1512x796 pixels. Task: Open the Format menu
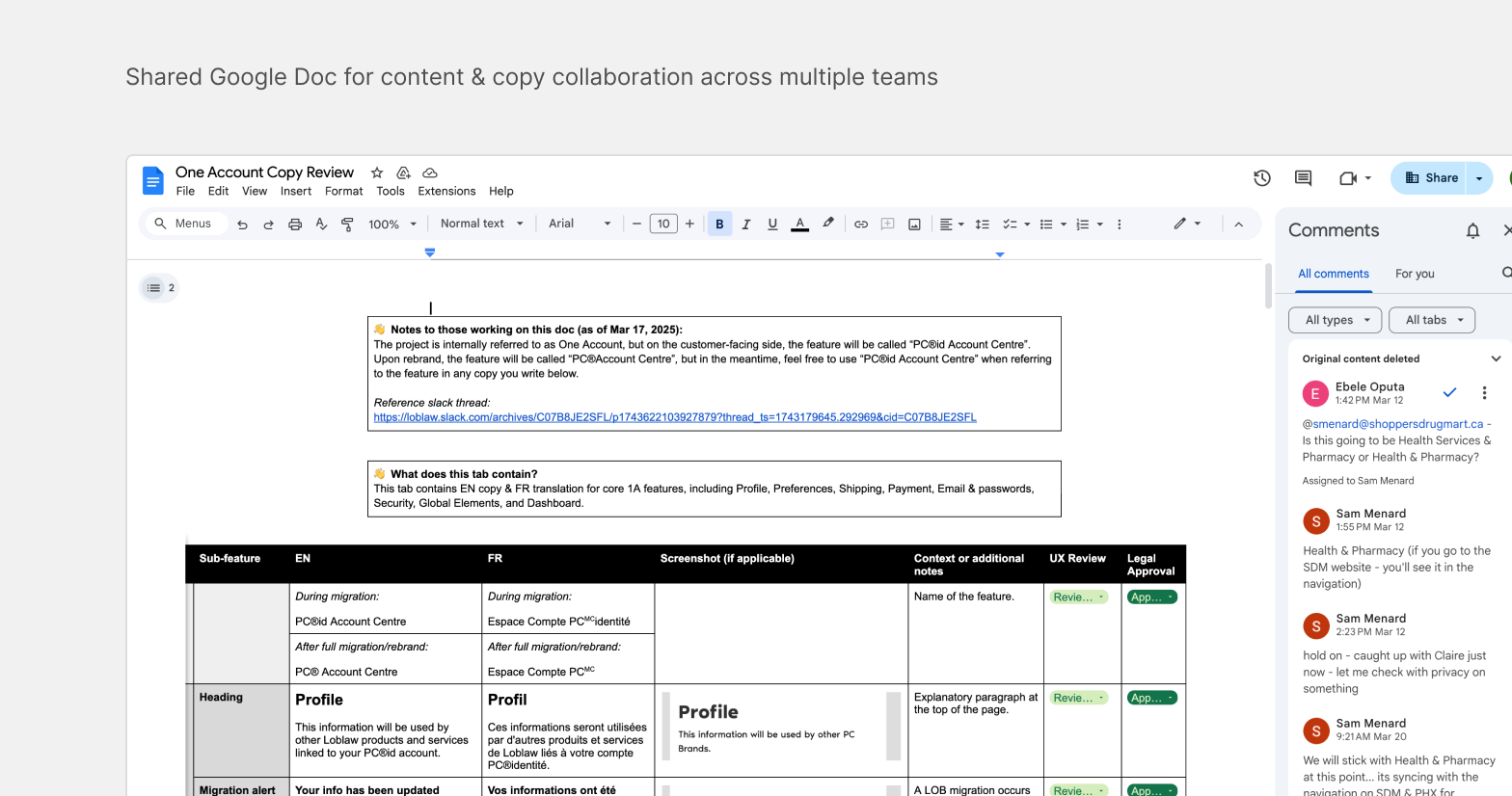pyautogui.click(x=344, y=191)
